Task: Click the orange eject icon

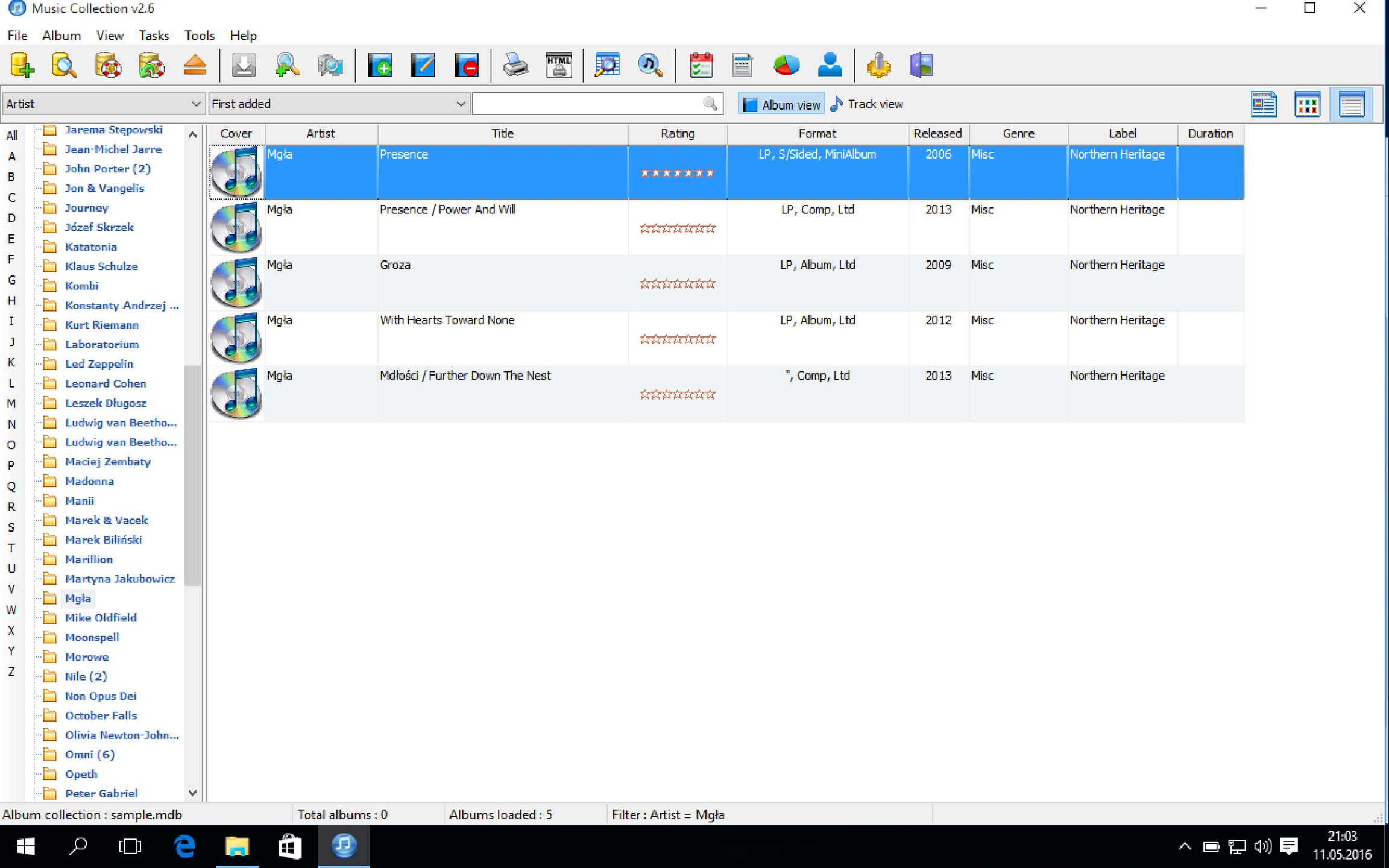Action: click(x=195, y=65)
